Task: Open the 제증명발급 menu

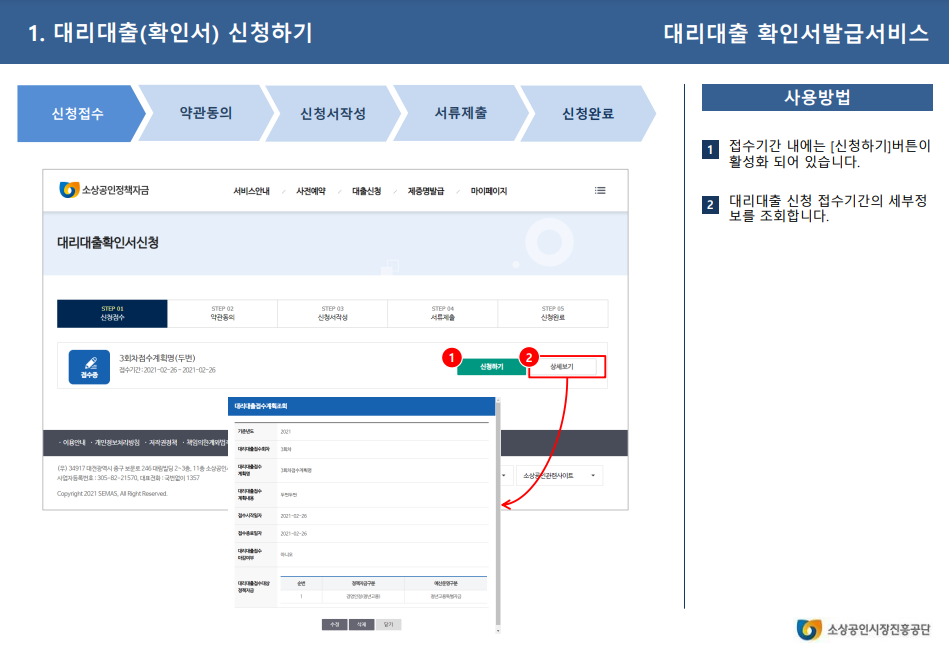Action: point(425,191)
